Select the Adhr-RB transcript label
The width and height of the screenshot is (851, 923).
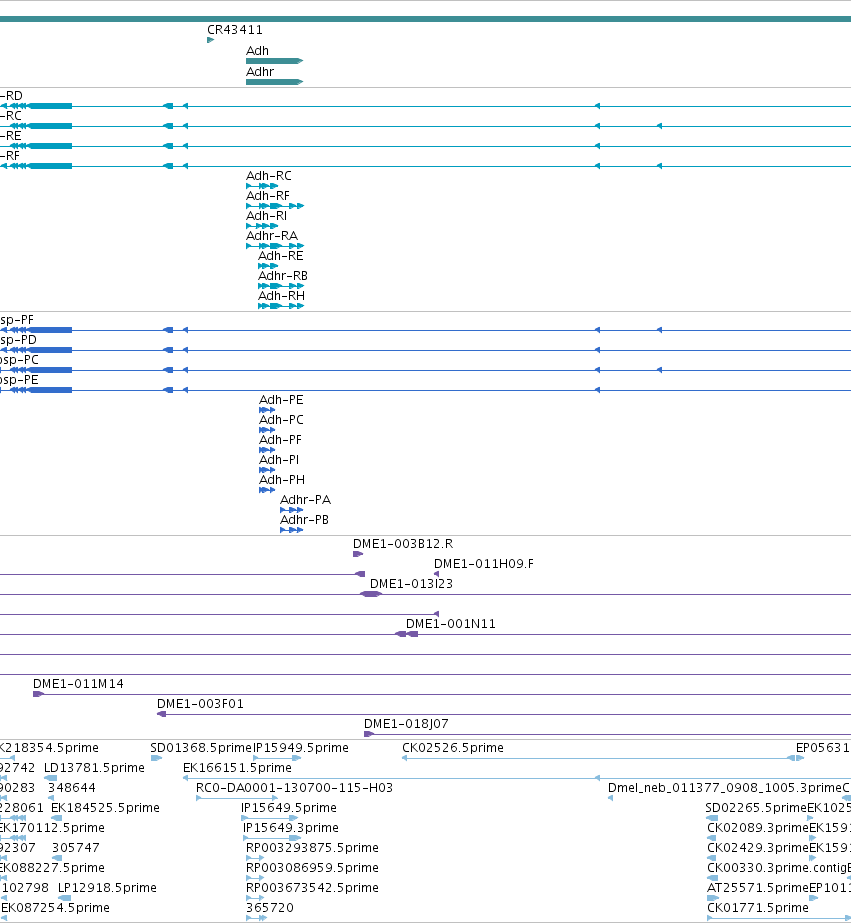[283, 275]
